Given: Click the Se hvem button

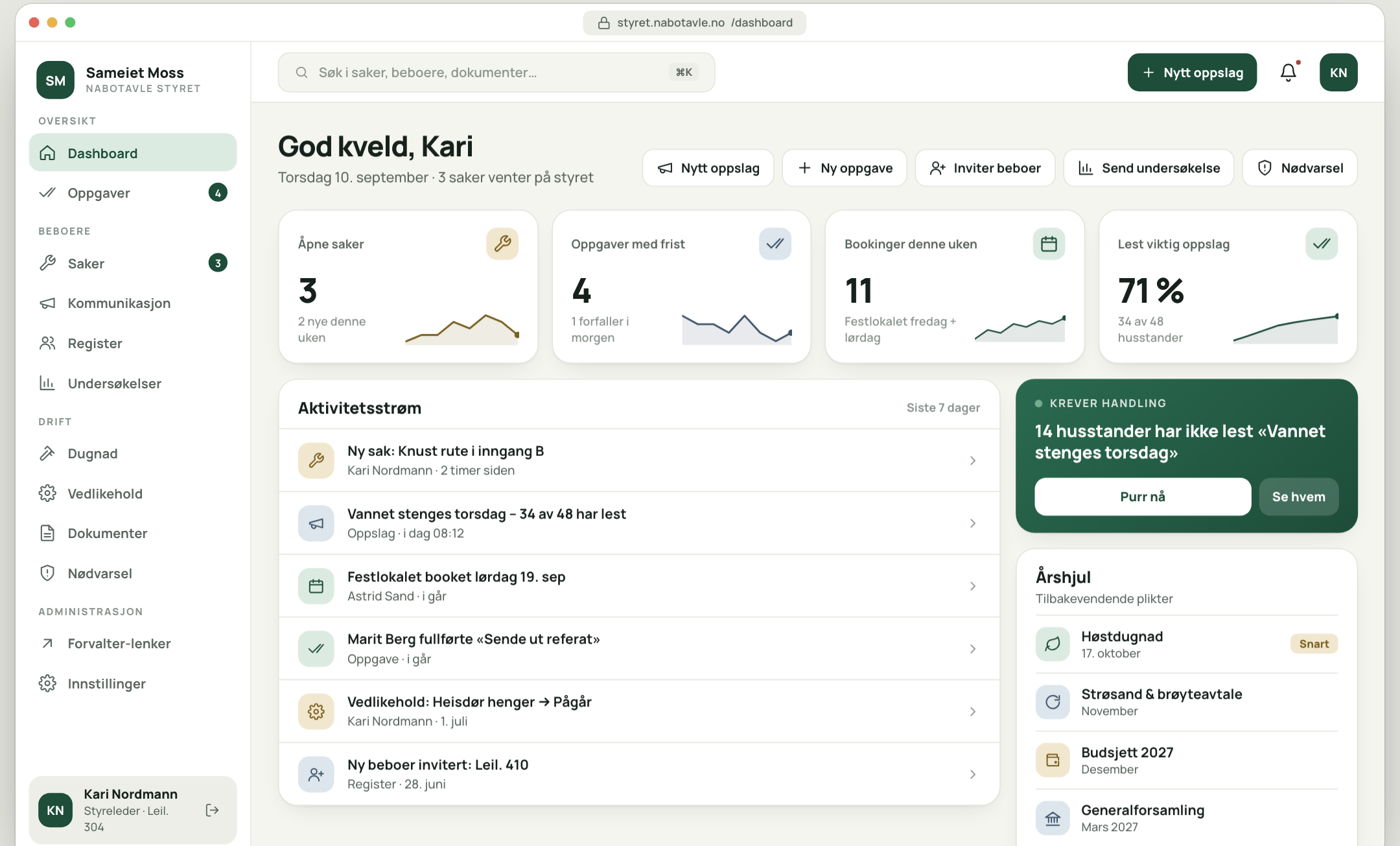Looking at the screenshot, I should (x=1299, y=497).
